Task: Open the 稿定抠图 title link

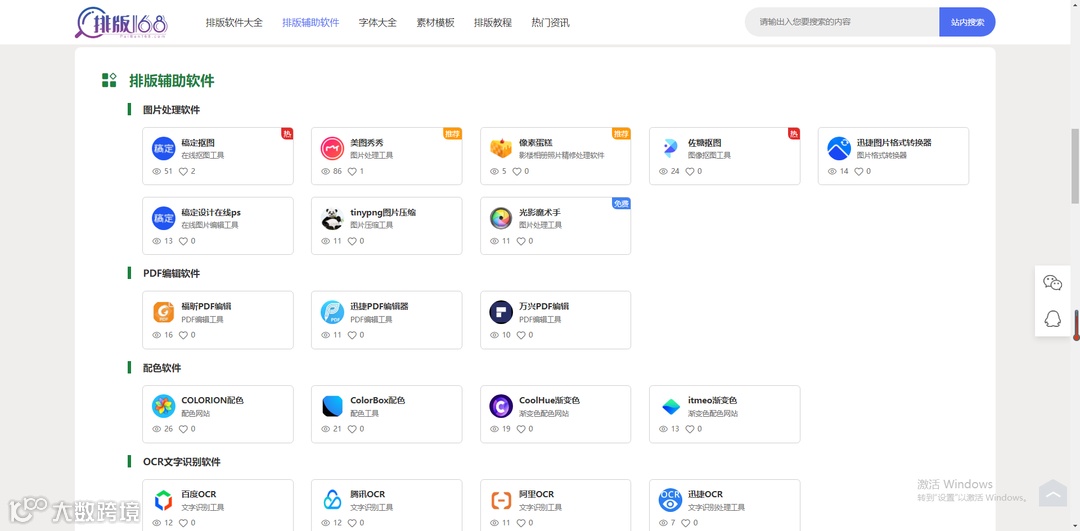Action: click(198, 143)
